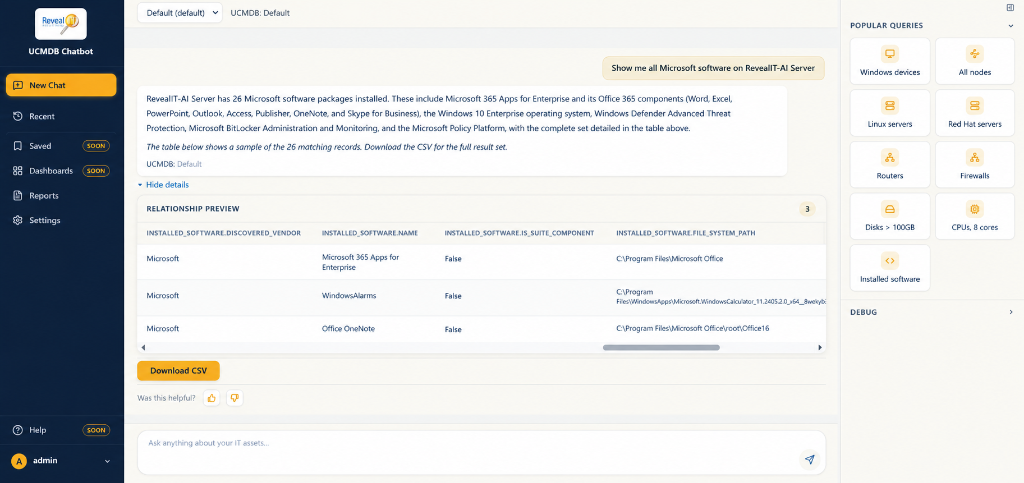
Task: Click the All nodes network icon
Action: [x=974, y=54]
